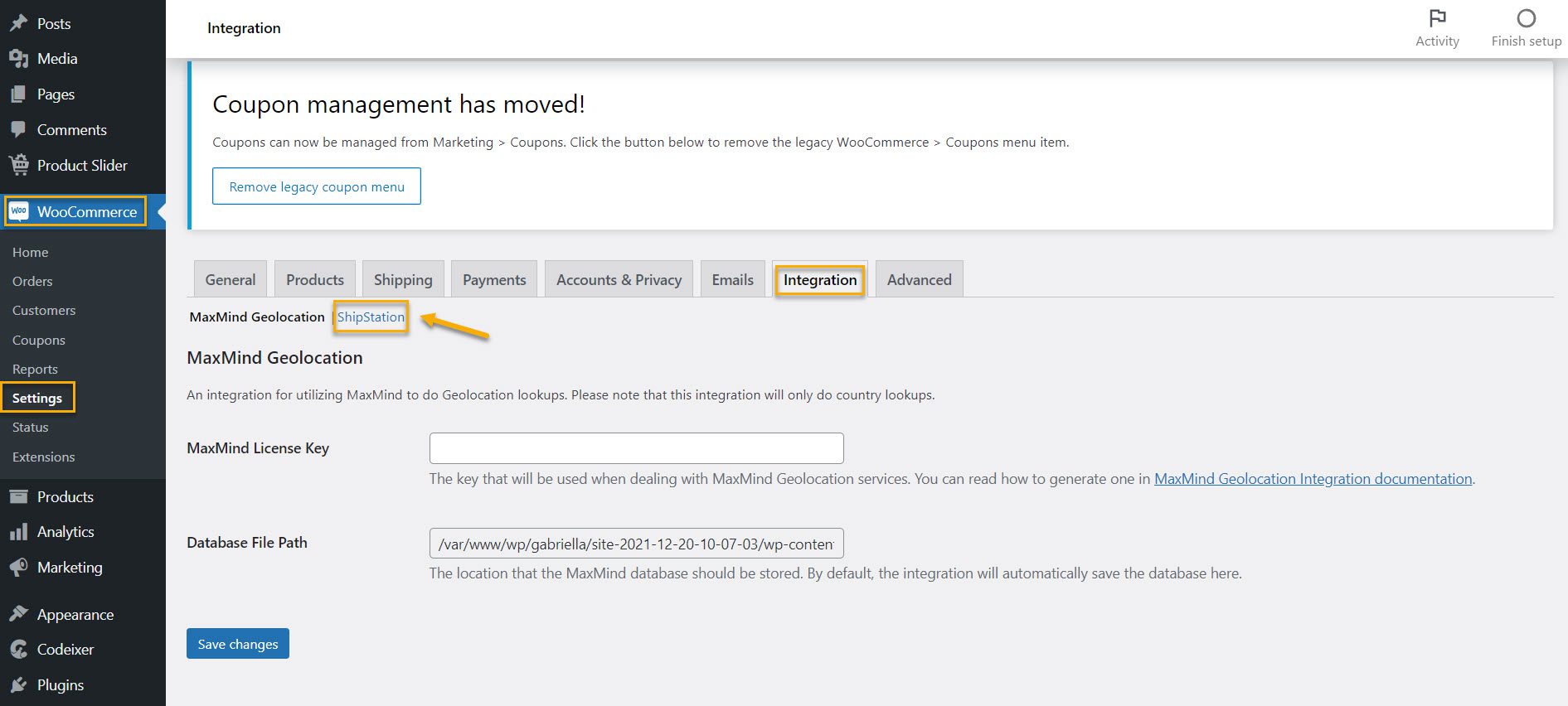This screenshot has height=706, width=1568.
Task: Open Analytics in the sidebar
Action: 66,532
